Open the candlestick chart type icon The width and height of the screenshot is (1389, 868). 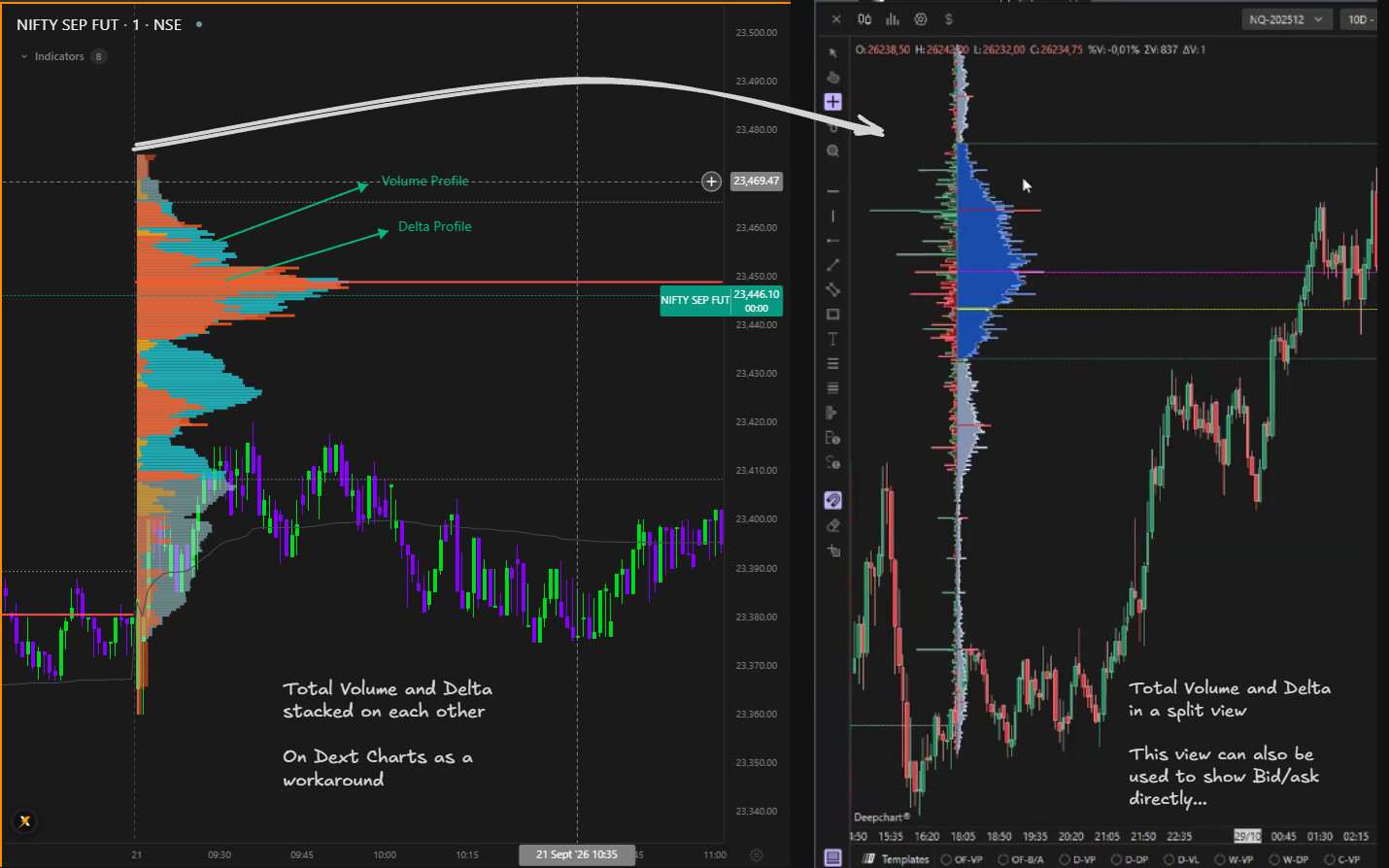pyautogui.click(x=864, y=19)
